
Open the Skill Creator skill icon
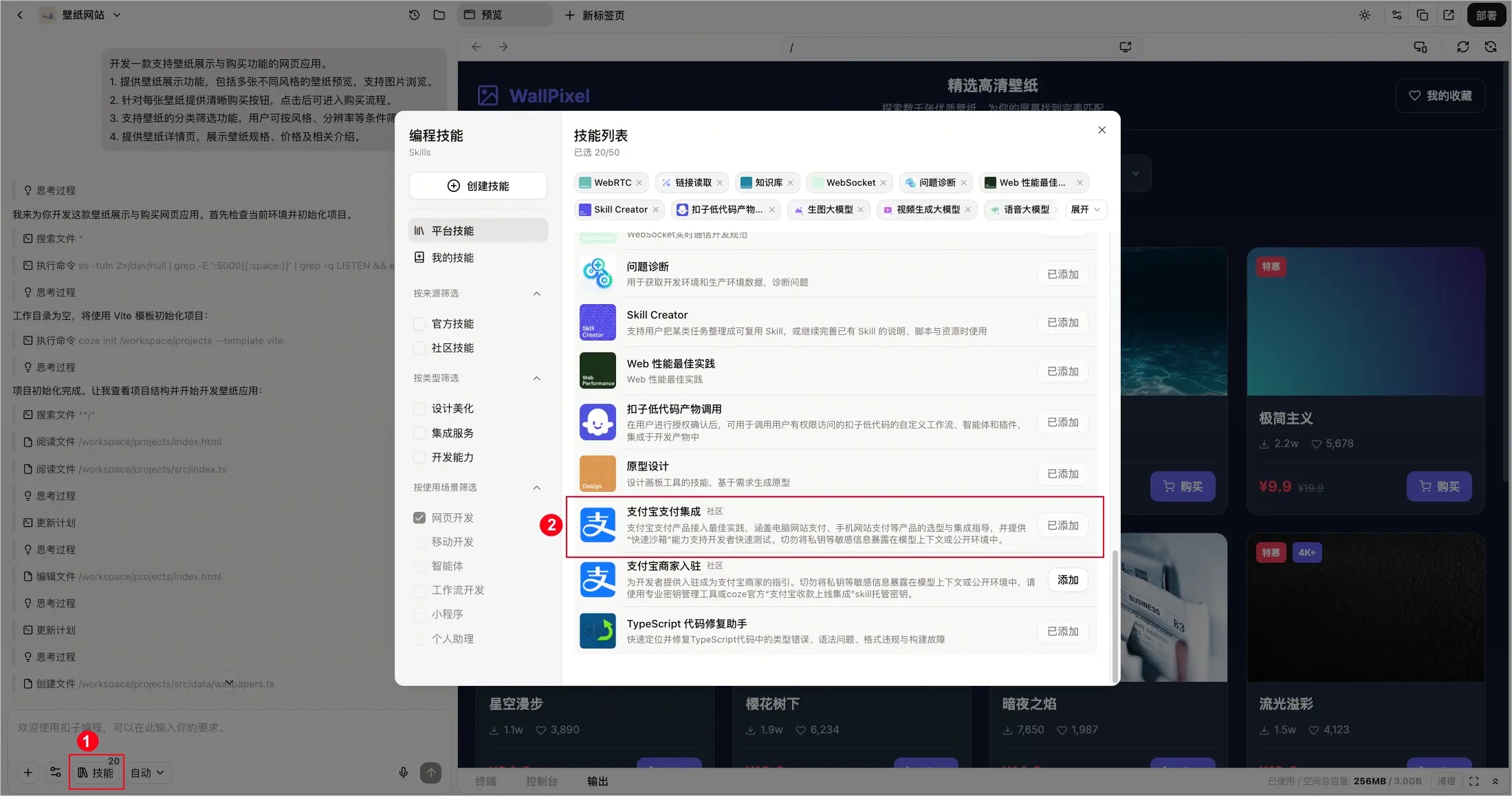pos(598,323)
